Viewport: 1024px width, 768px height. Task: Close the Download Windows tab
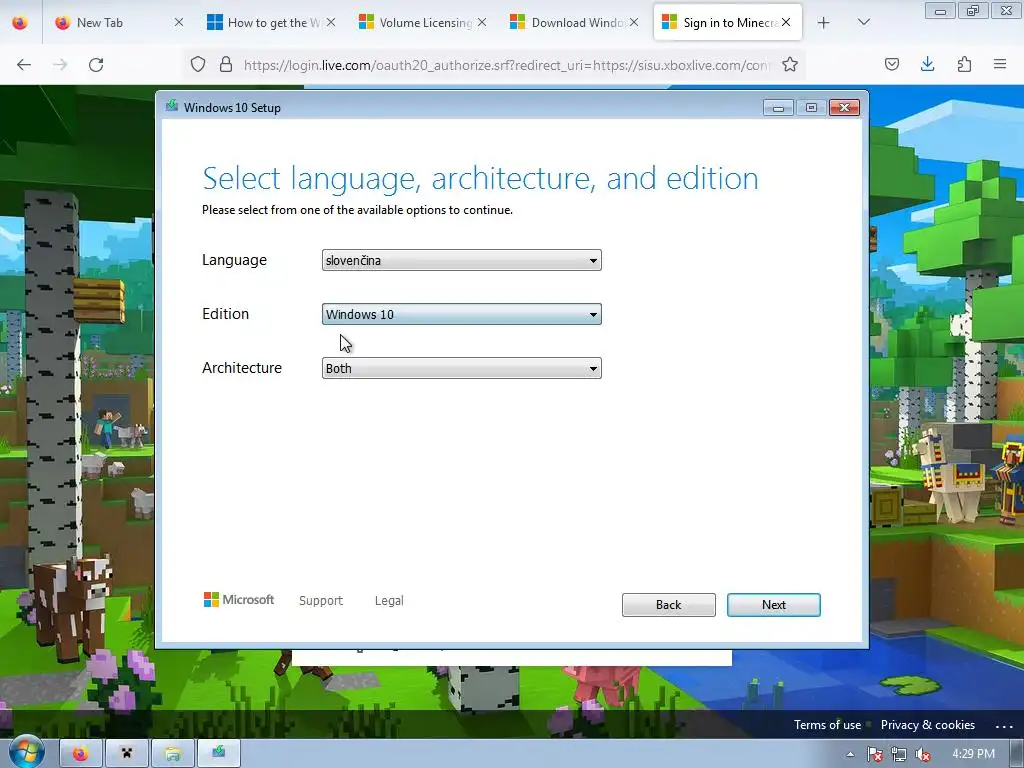point(633,22)
